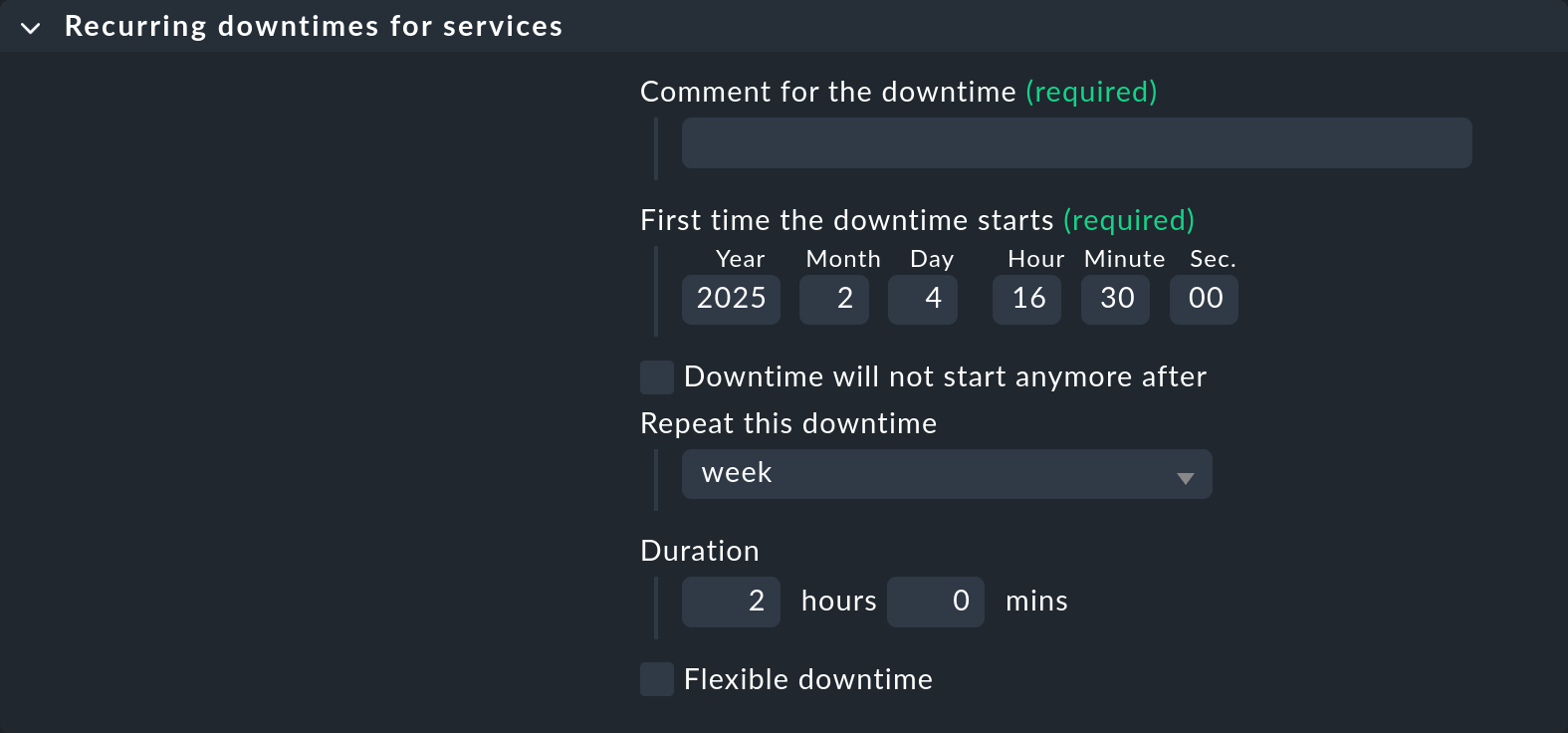This screenshot has height=733, width=1568.
Task: Collapse the Recurring downtimes for services section
Action: click(31, 27)
